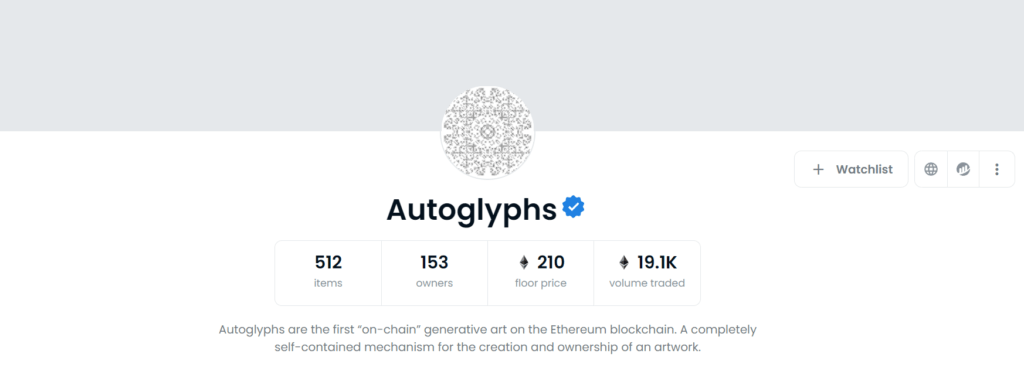
Task: Click the Autoglyphs collection title
Action: [x=472, y=209]
